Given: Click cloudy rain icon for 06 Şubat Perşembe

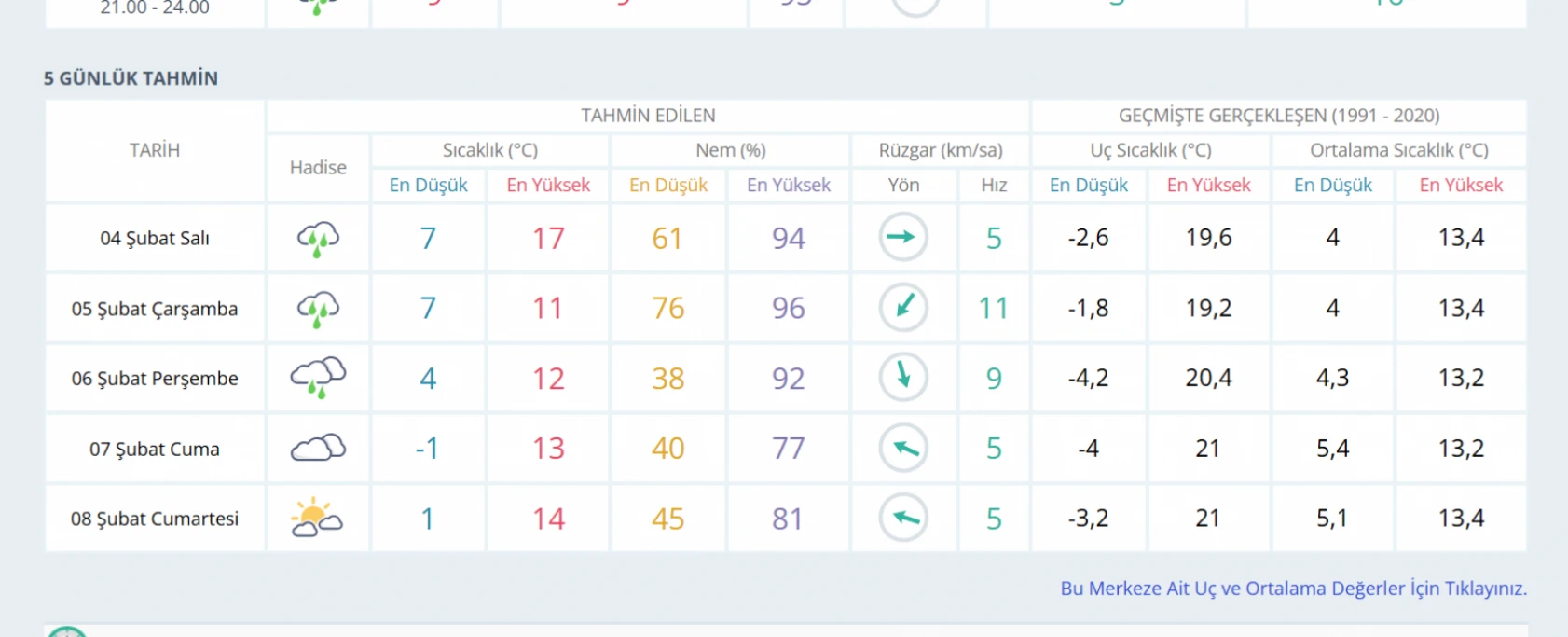Looking at the screenshot, I should tap(318, 378).
